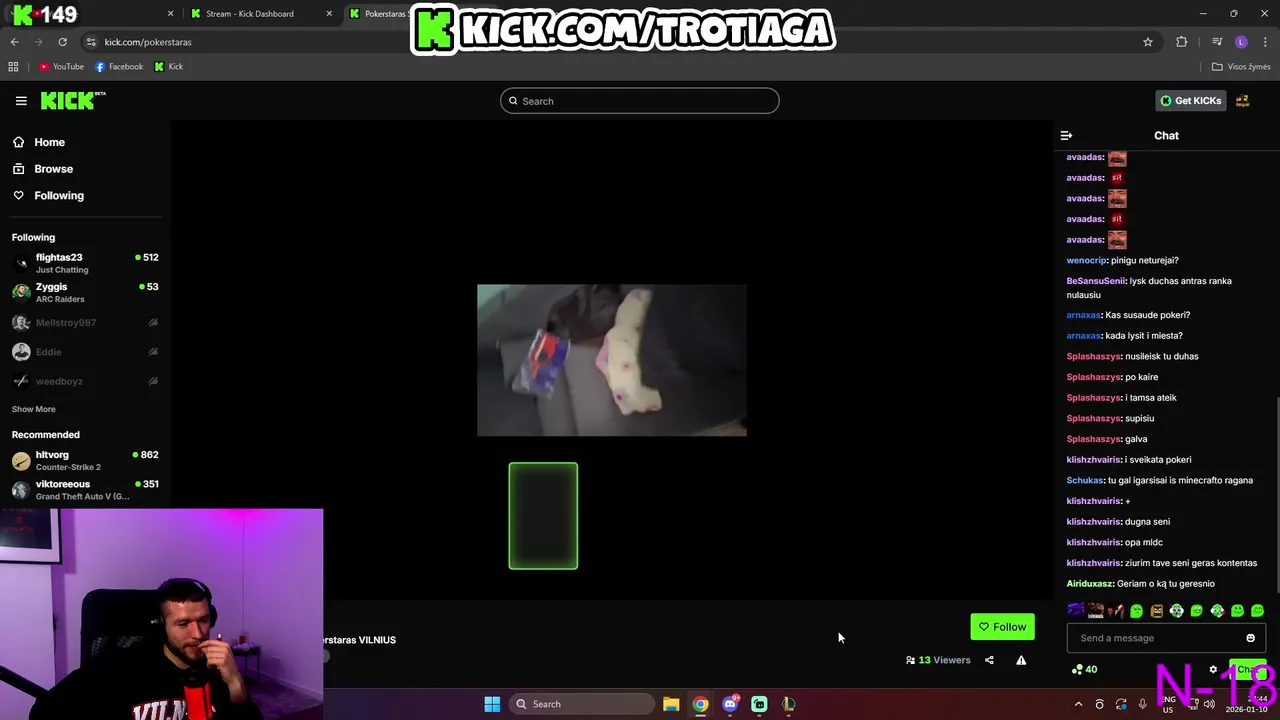Screen dimensions: 1280x720
Task: Open flightas23 channel from Following list
Action: coord(85,263)
